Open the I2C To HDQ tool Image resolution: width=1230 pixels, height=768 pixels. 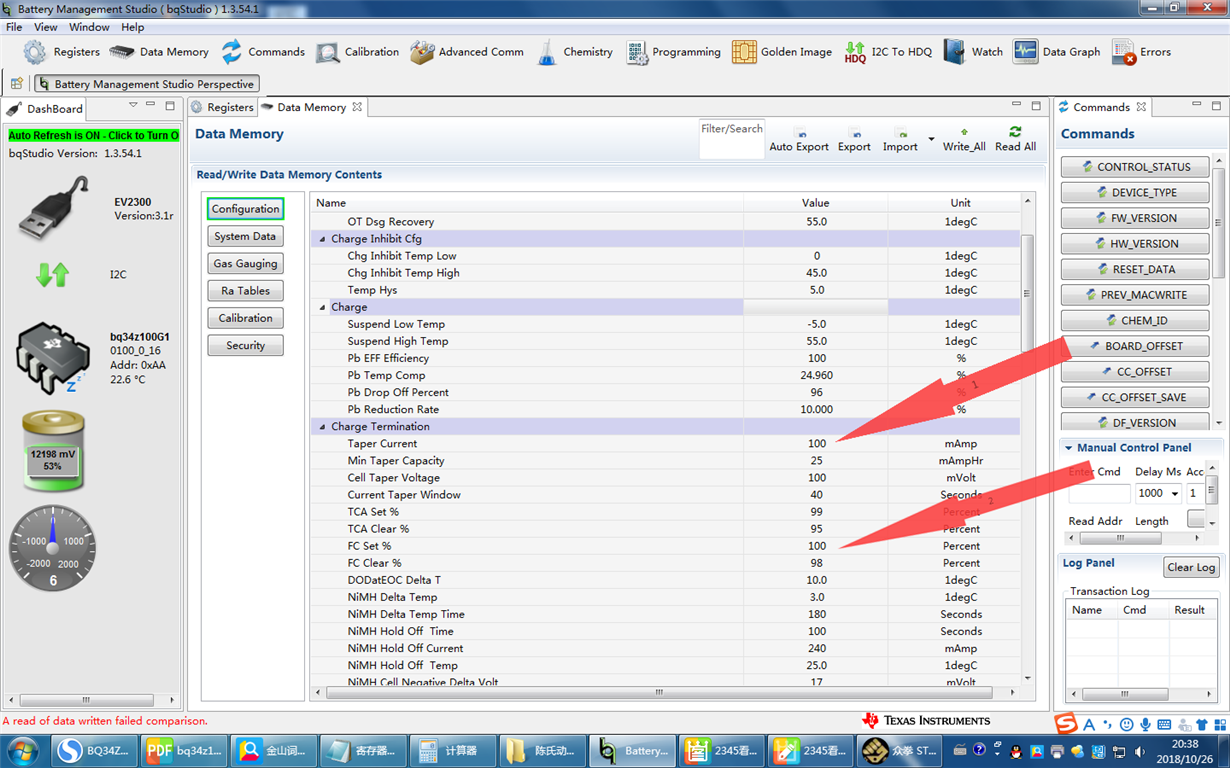[x=855, y=52]
